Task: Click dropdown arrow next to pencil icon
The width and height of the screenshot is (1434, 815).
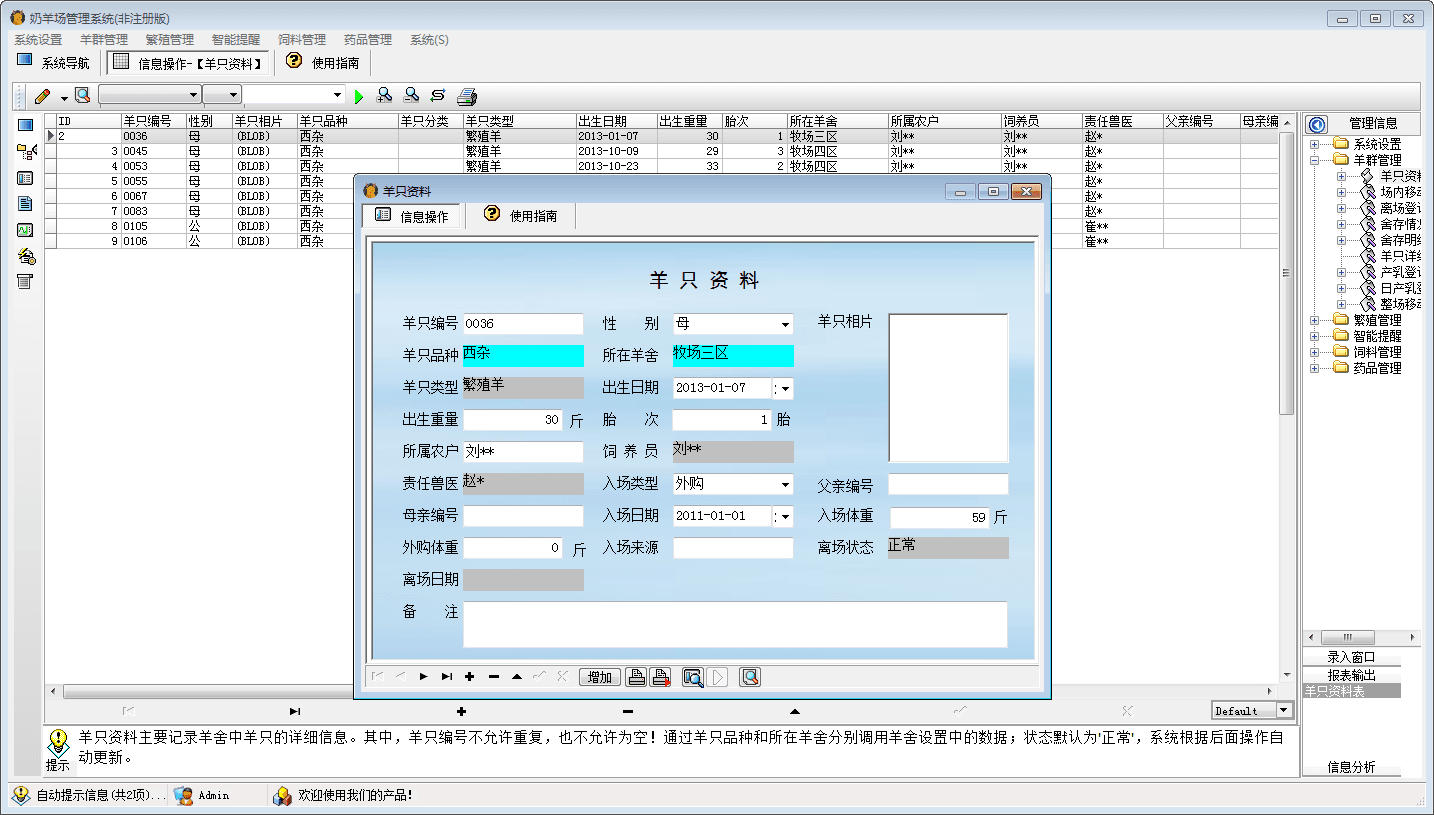Action: 64,97
